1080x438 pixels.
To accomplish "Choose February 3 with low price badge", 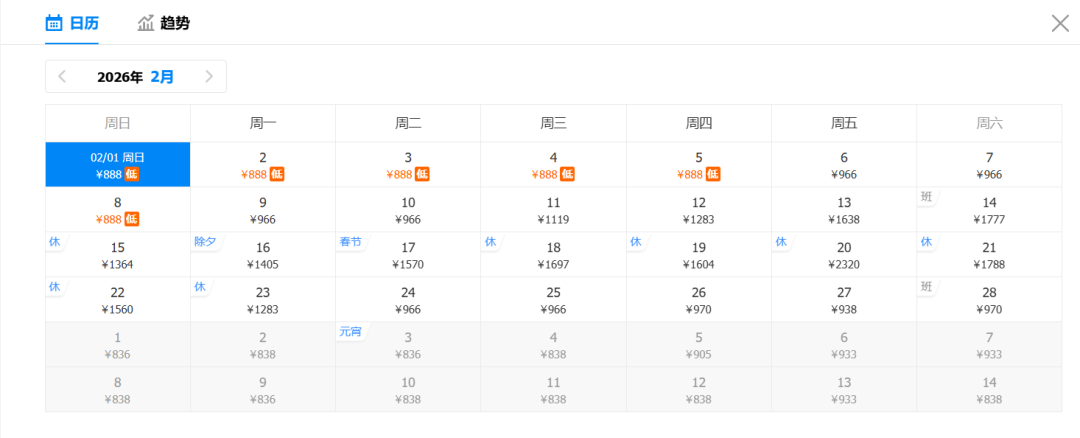I will 408,165.
